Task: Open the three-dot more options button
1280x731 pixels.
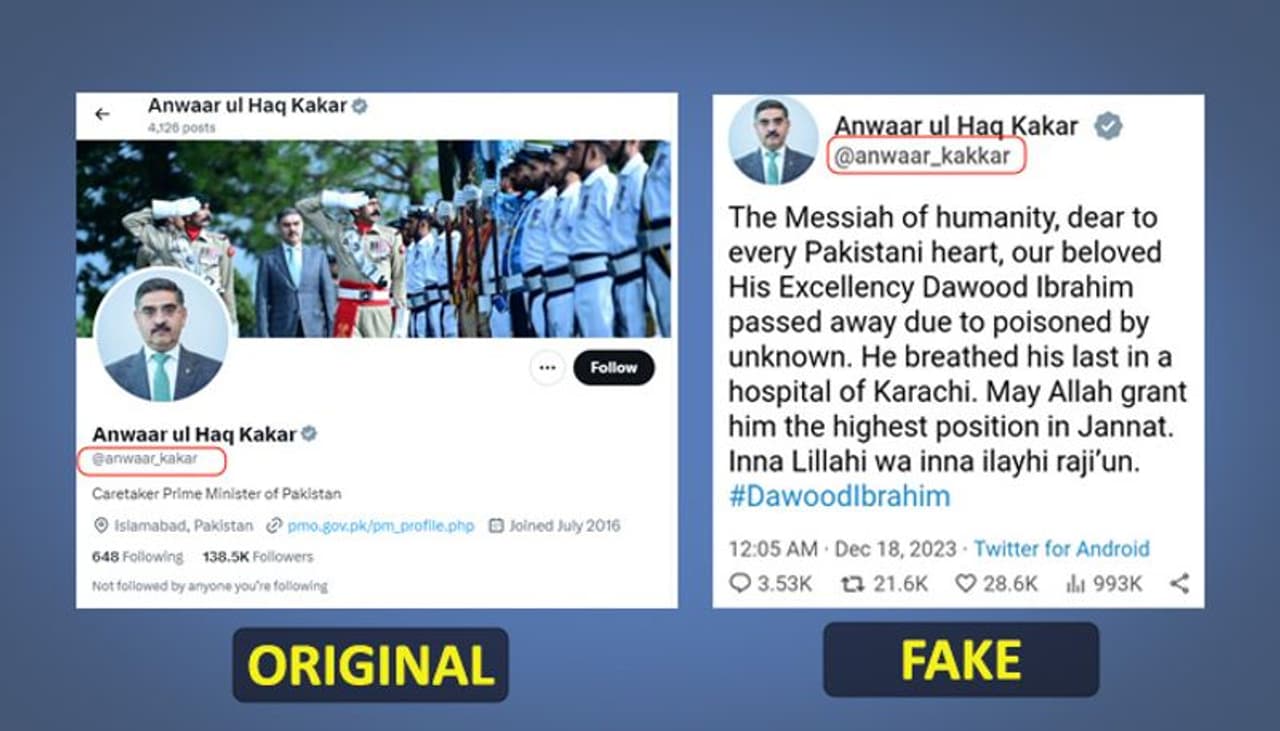Action: point(547,368)
